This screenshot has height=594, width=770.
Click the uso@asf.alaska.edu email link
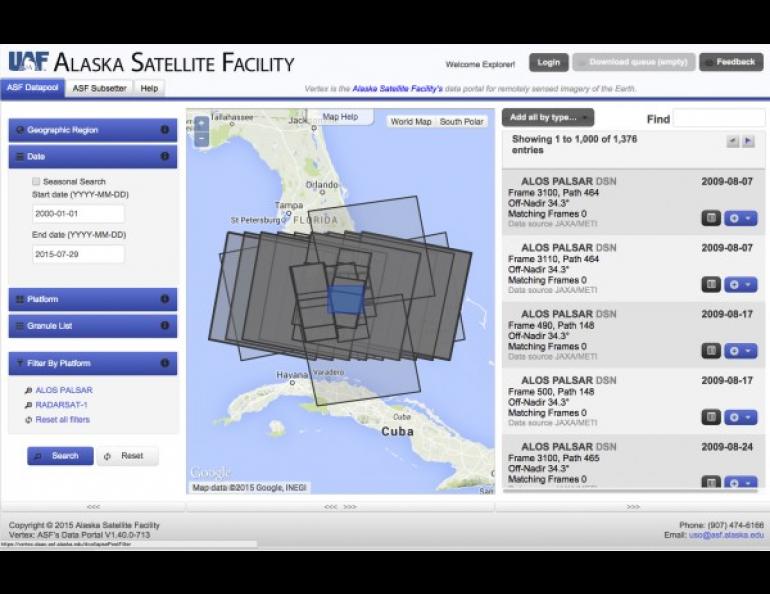[726, 535]
